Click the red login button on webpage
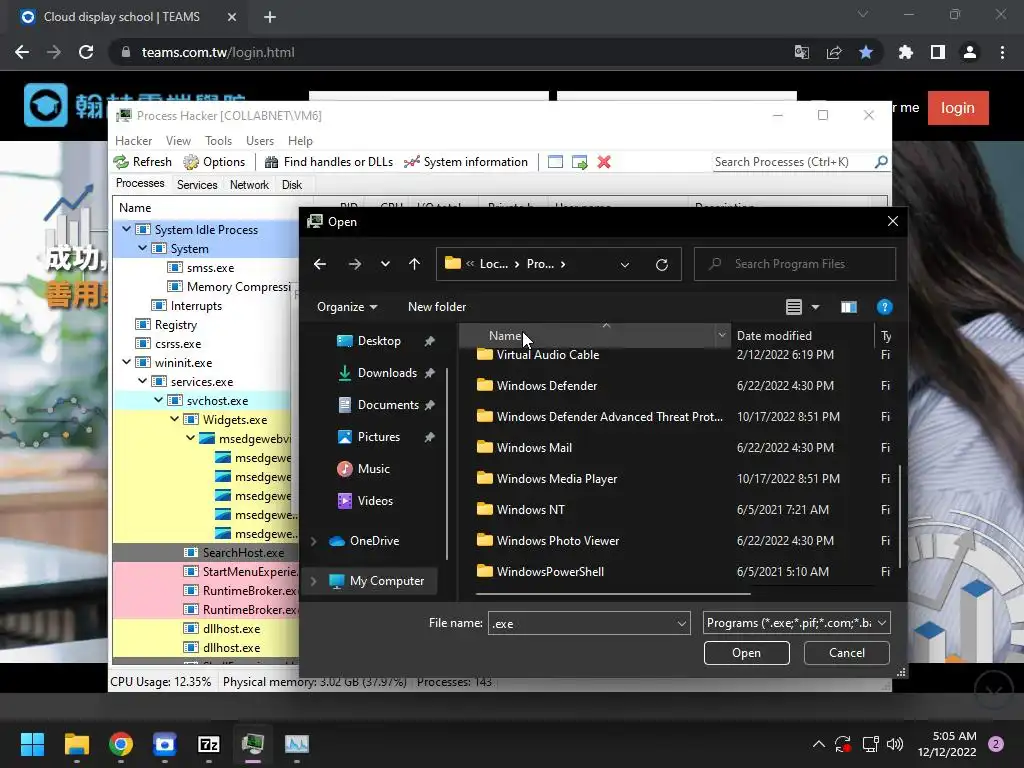The height and width of the screenshot is (768, 1024). (x=957, y=108)
